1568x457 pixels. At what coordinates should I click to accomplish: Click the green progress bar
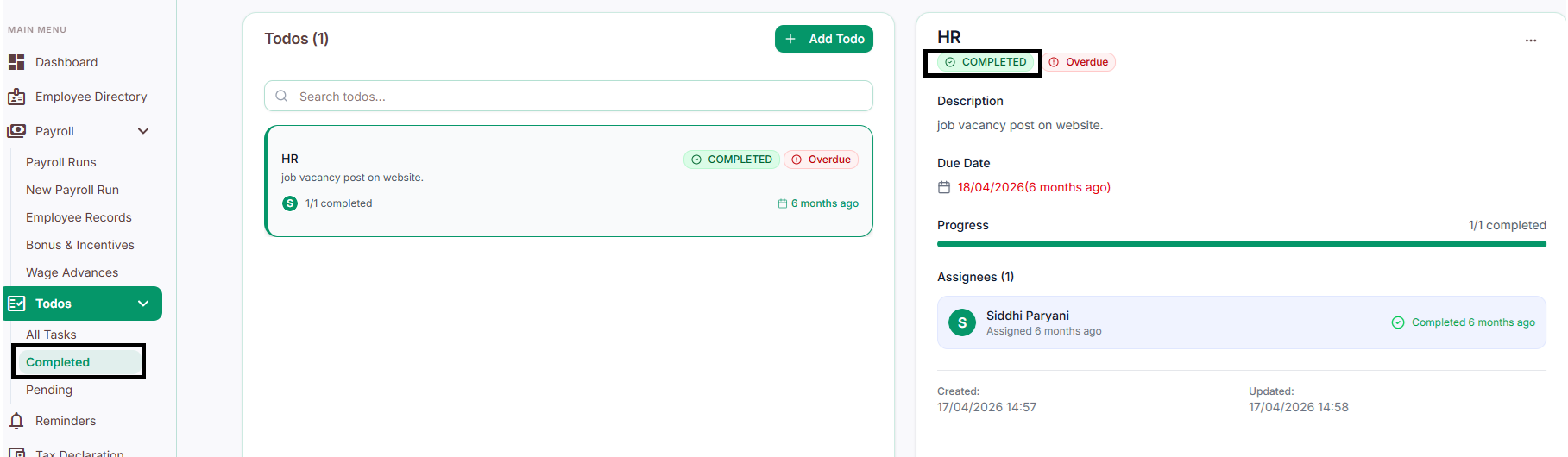click(x=1242, y=244)
